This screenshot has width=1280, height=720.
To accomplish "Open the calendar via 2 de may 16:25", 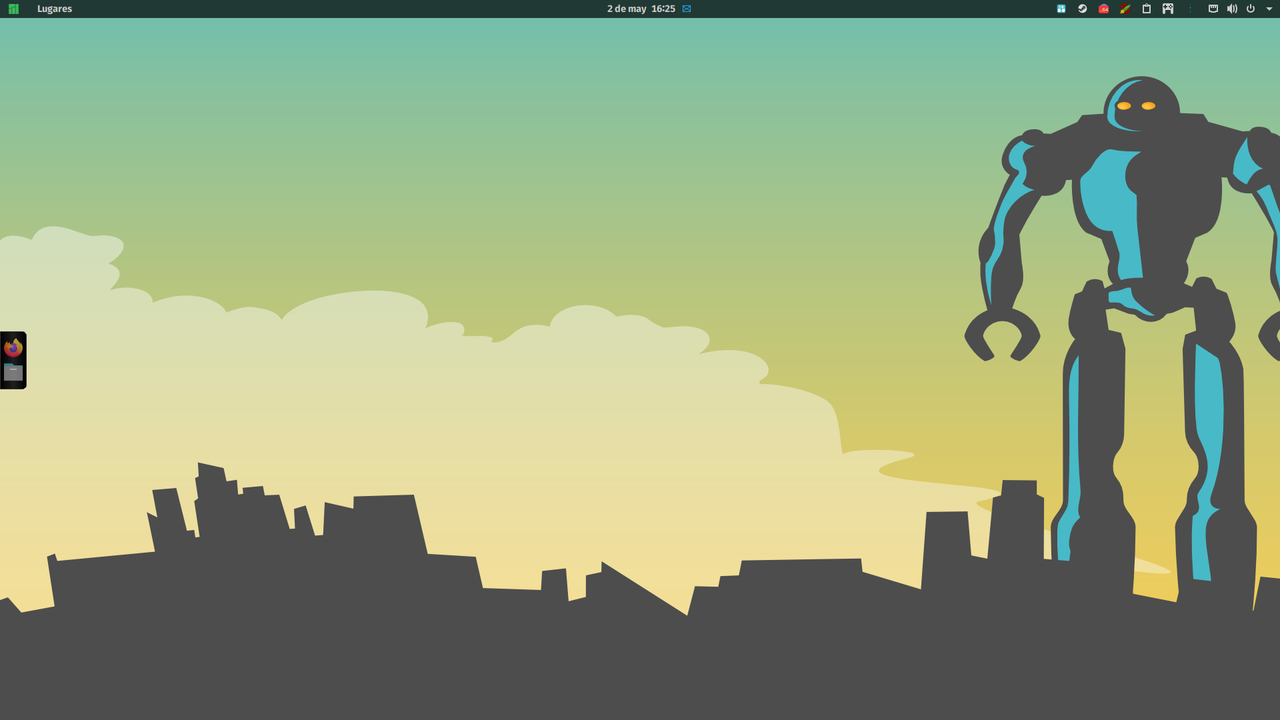I will point(641,9).
